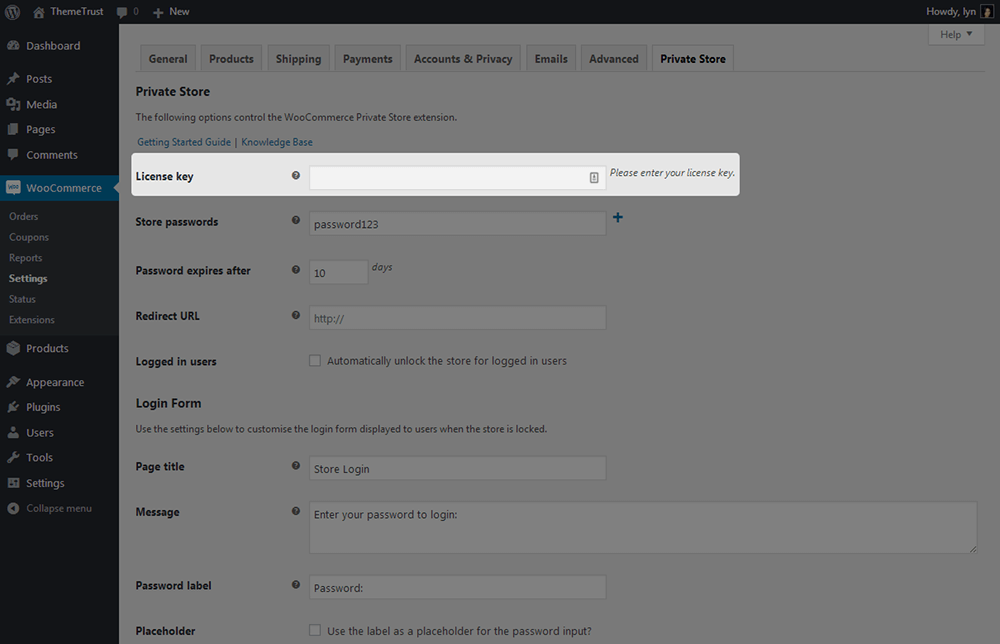The image size is (1000, 644).
Task: Switch to the General tab
Action: point(168,59)
